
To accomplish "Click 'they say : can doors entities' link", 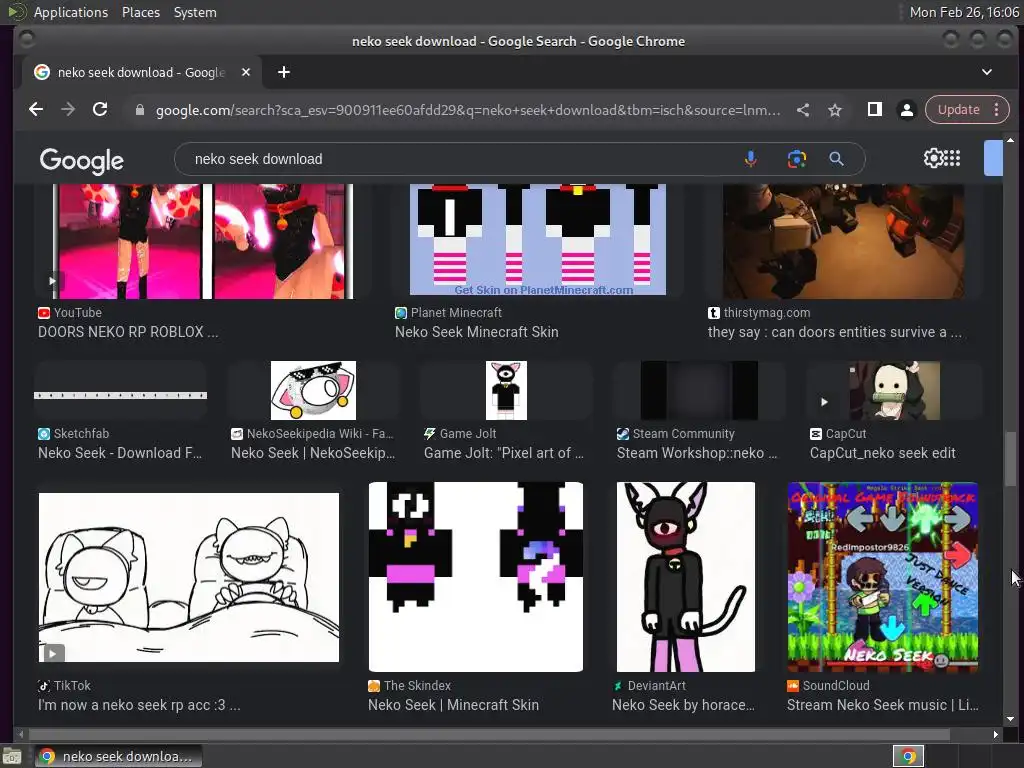I will 835,332.
